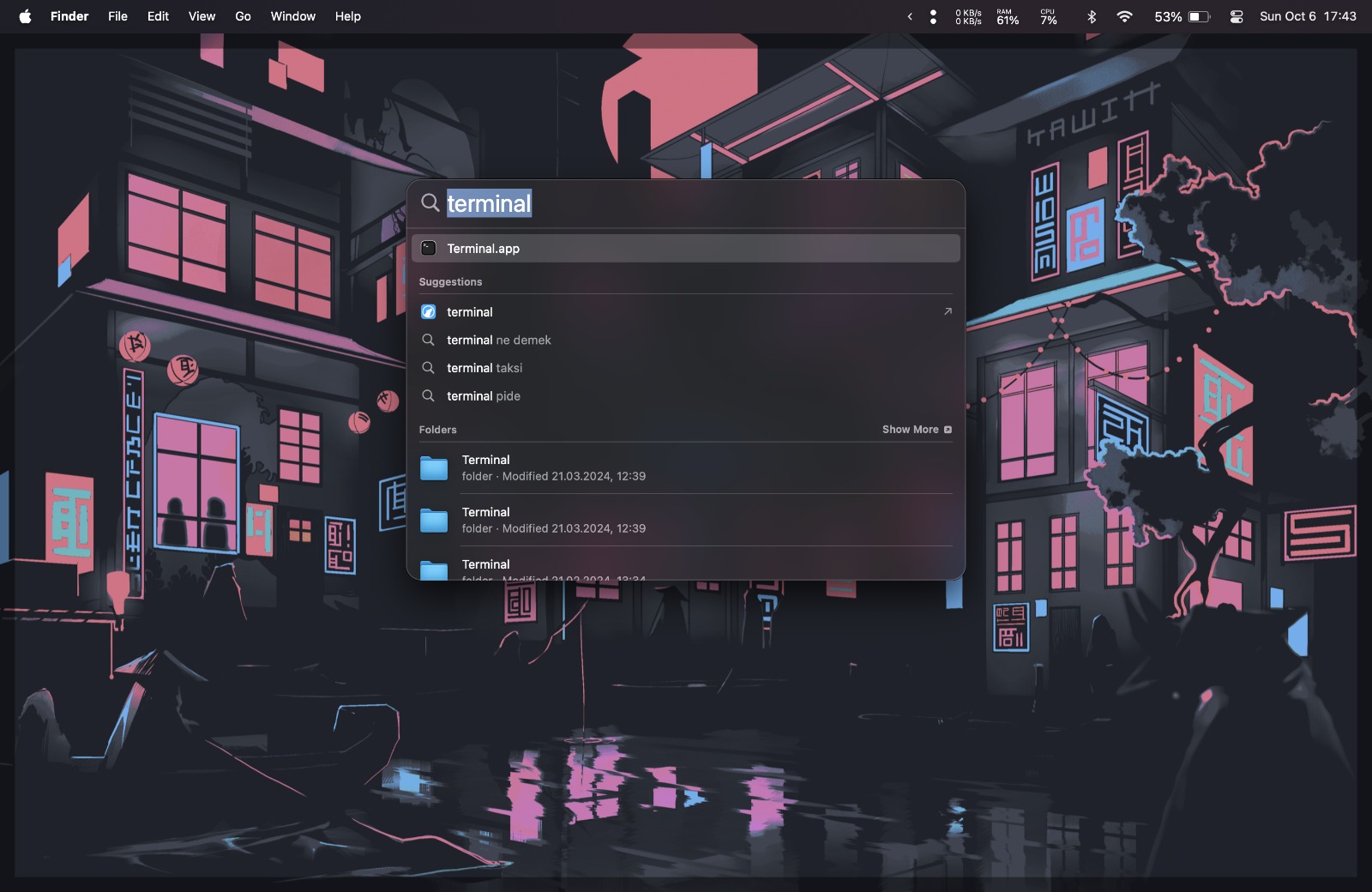The height and width of the screenshot is (892, 1372).
Task: Open the Help menu
Action: tap(347, 16)
